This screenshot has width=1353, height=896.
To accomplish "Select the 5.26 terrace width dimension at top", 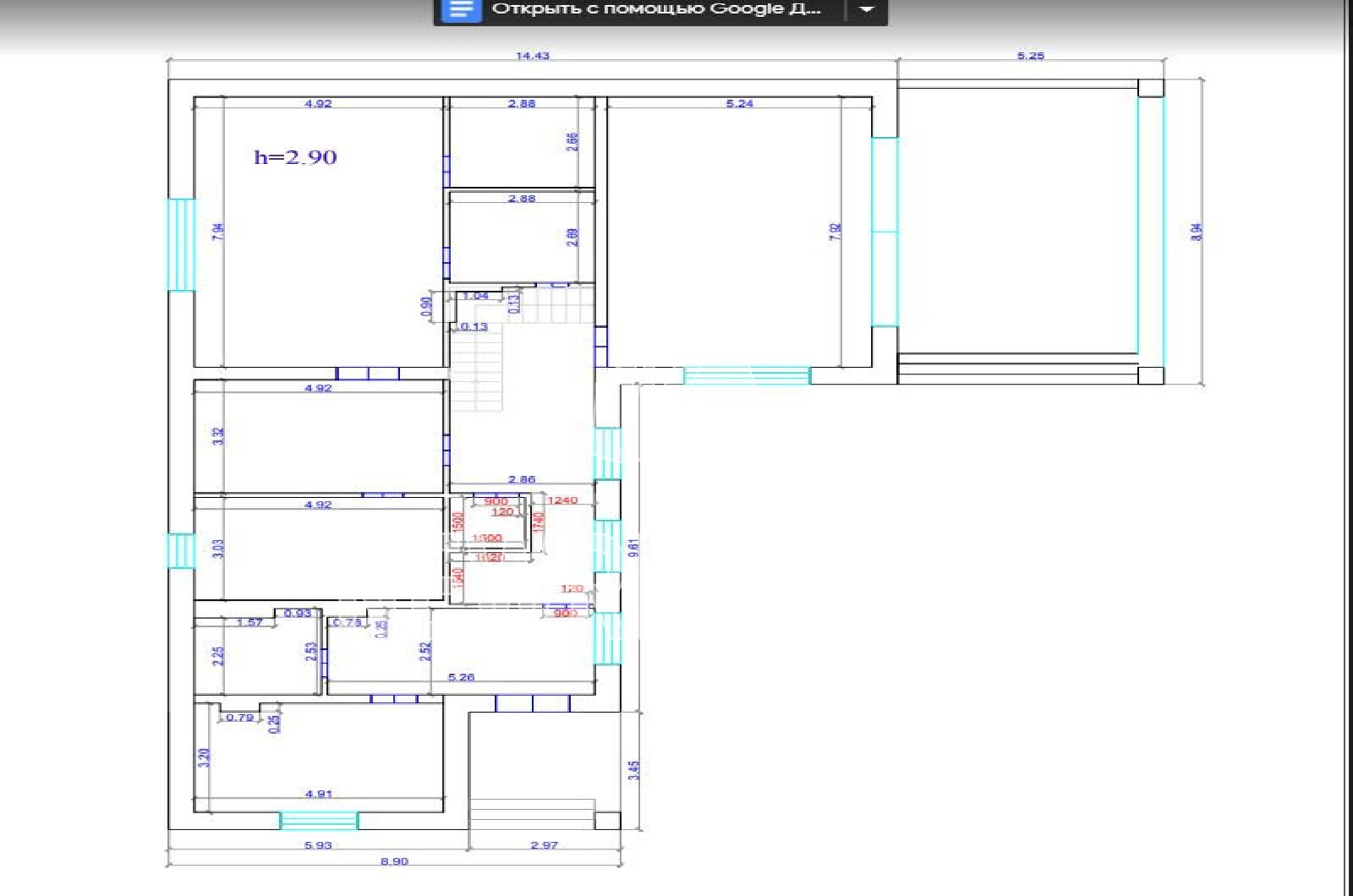I will [x=1030, y=56].
